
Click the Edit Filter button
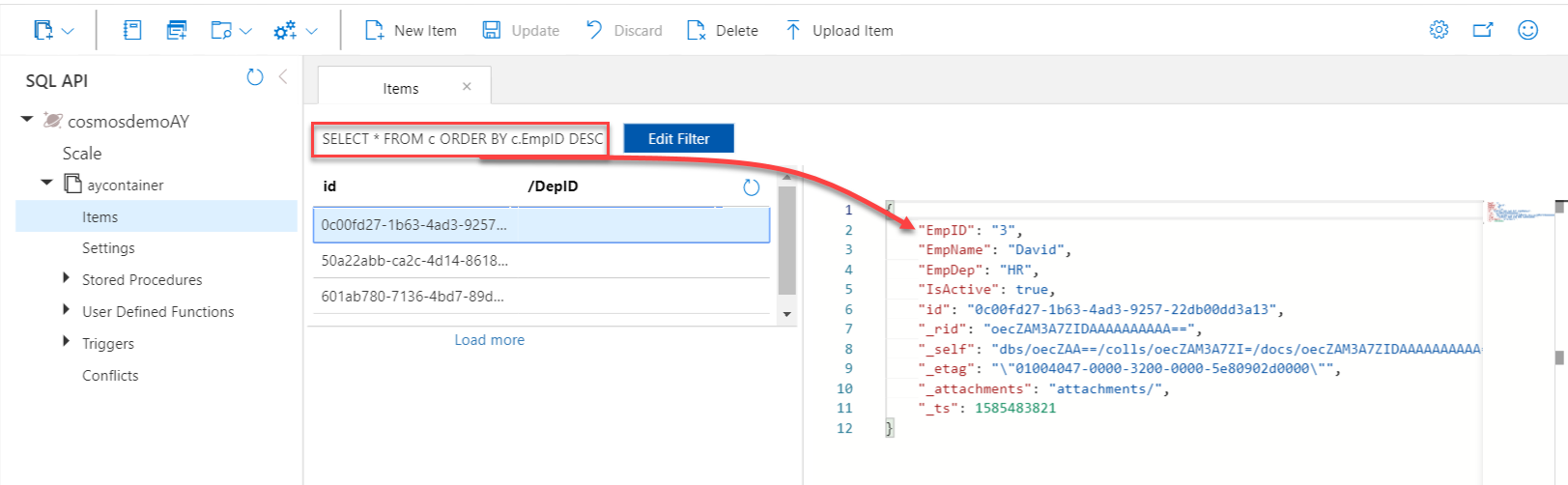click(678, 138)
